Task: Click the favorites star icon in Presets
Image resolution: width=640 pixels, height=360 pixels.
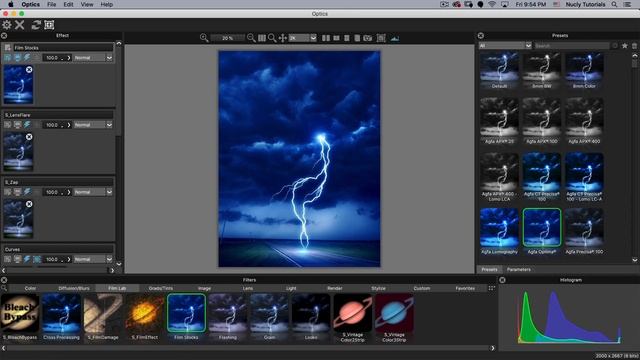Action: coord(624,46)
